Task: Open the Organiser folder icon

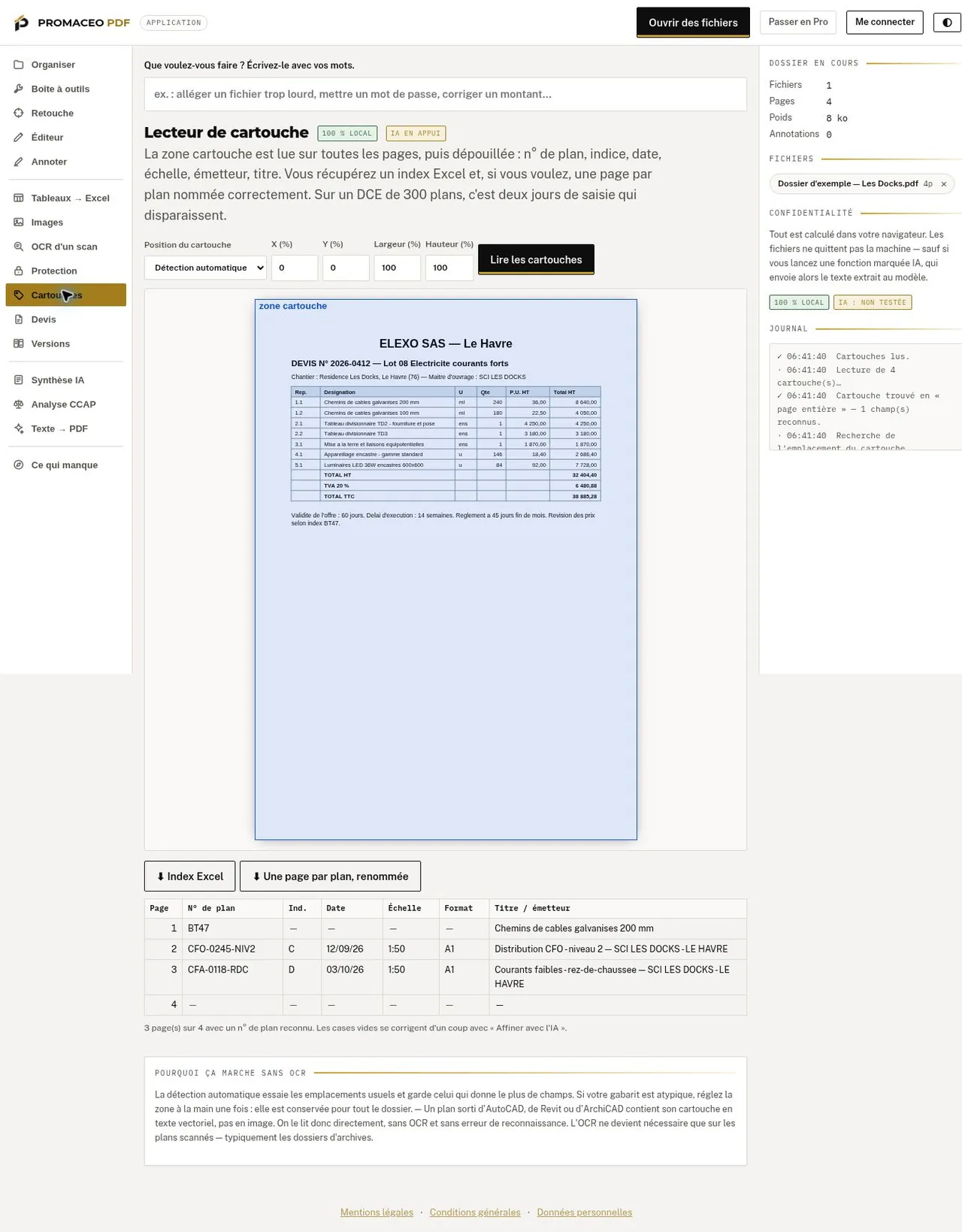Action: [x=19, y=65]
